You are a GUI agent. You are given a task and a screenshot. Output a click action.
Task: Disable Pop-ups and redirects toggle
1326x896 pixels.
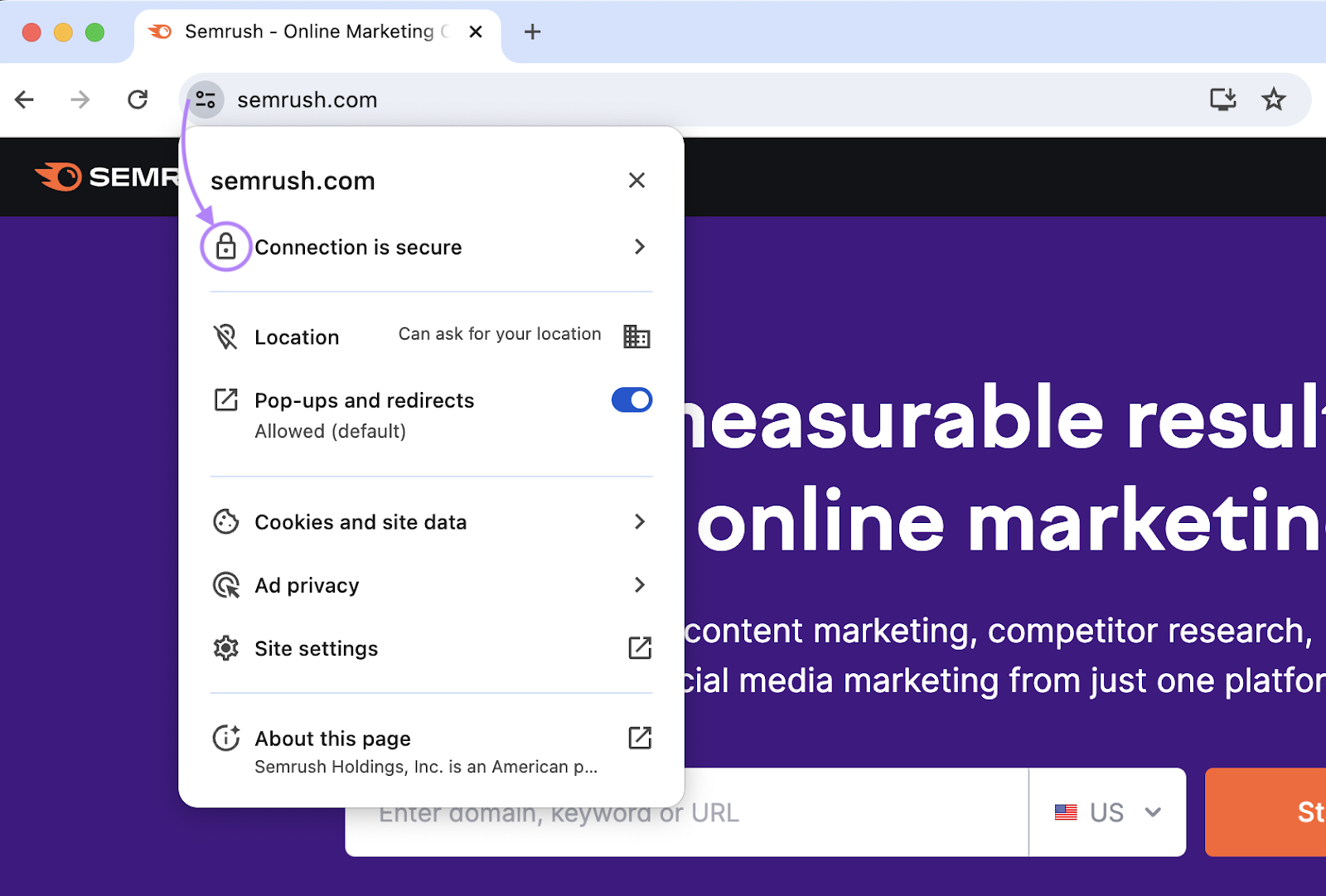[632, 400]
